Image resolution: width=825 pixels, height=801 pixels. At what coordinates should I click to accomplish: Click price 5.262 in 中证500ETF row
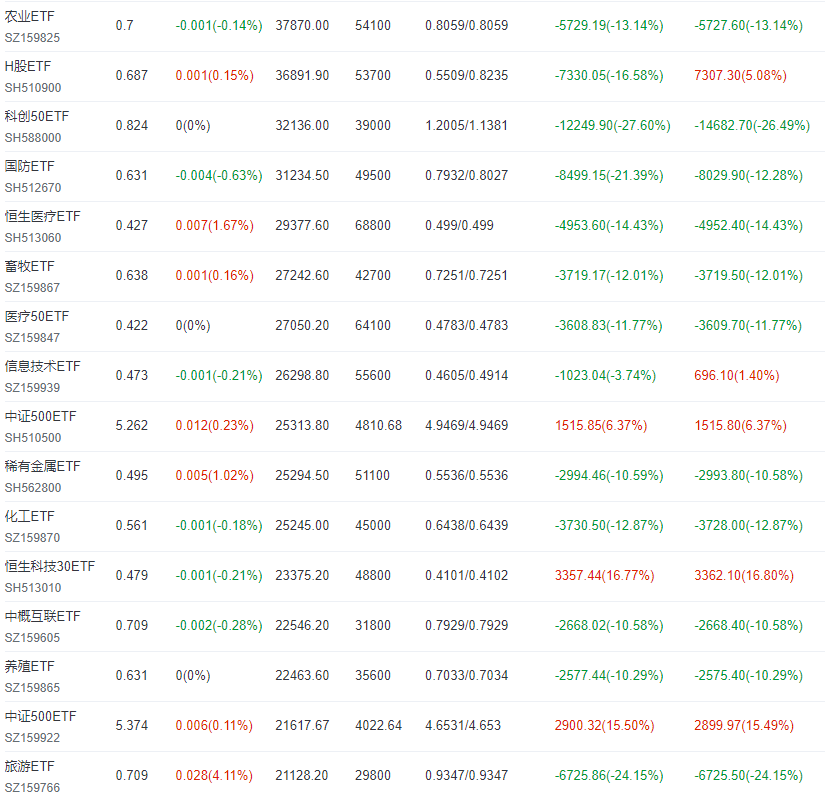132,425
